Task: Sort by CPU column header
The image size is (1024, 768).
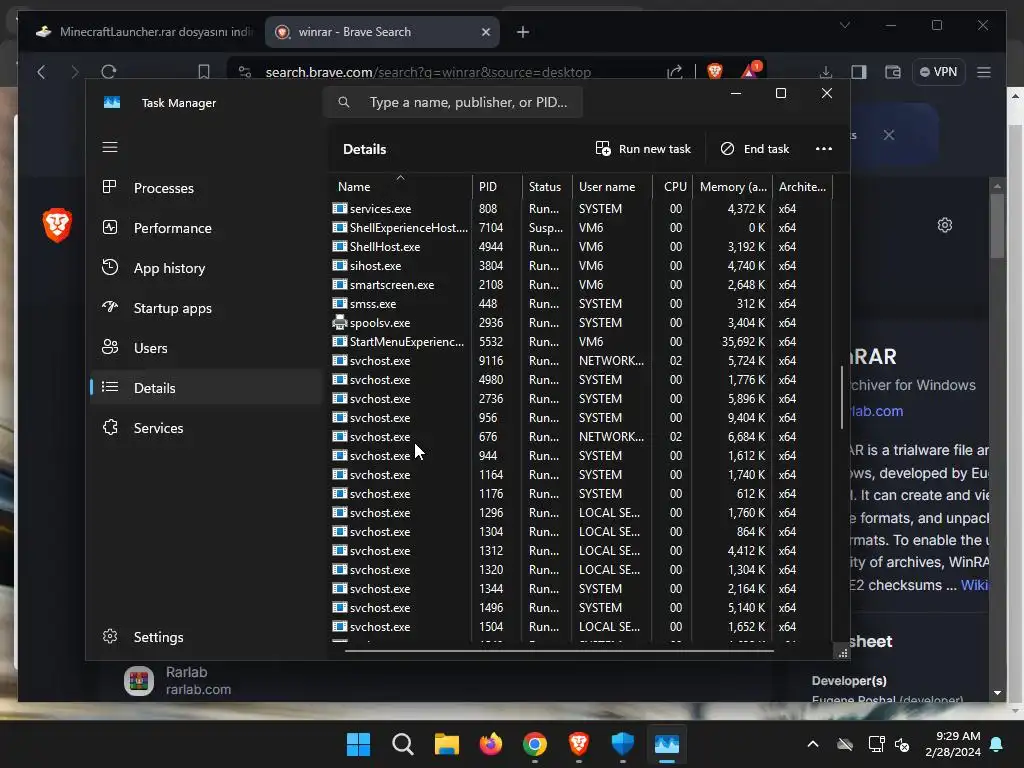Action: click(x=672, y=187)
